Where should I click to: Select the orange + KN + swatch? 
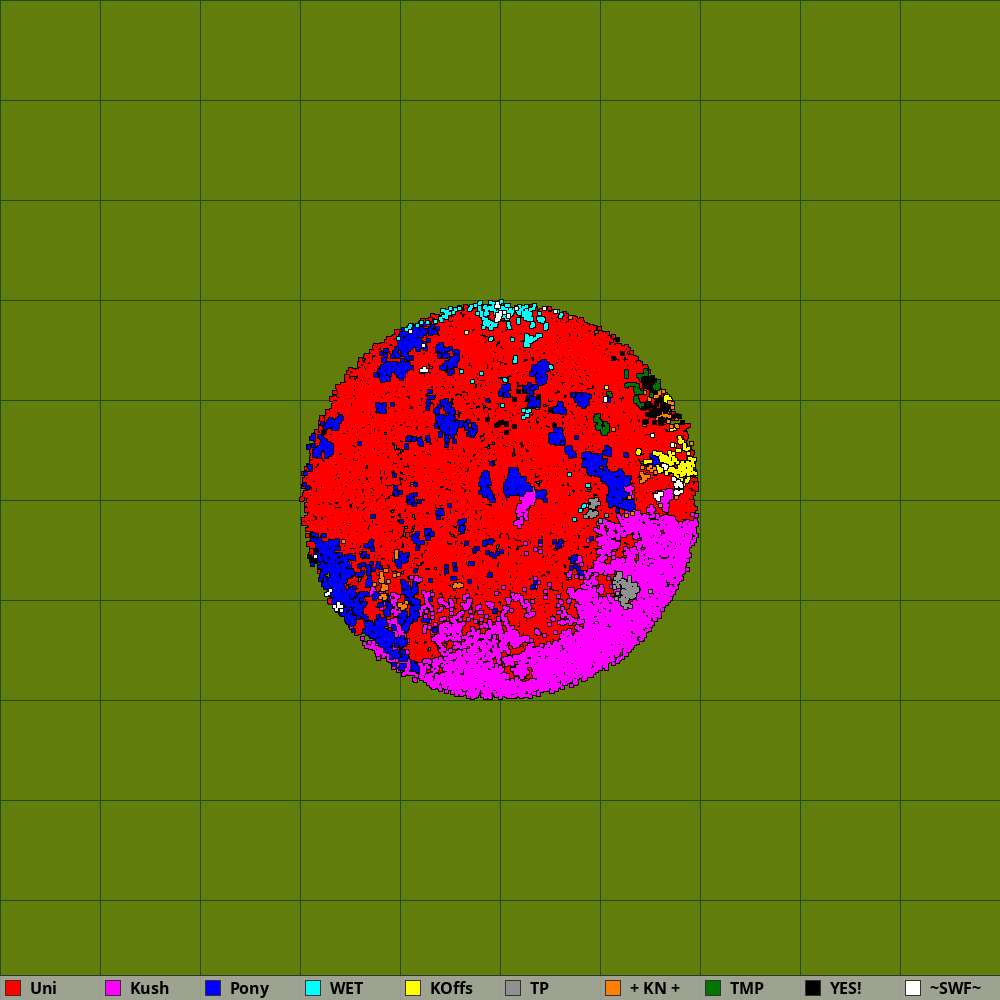pos(613,988)
